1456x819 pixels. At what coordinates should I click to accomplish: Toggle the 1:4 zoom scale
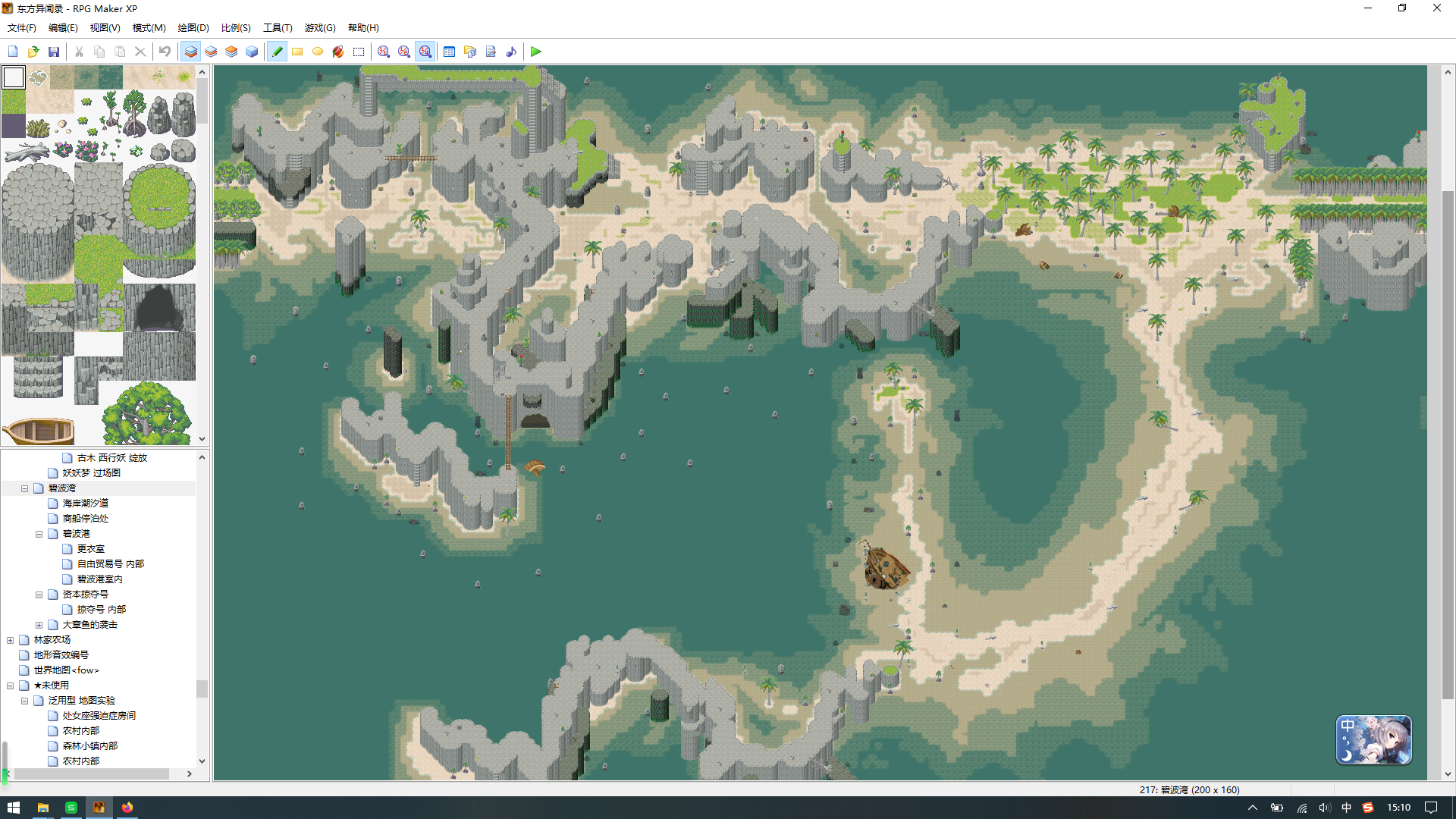(x=425, y=52)
